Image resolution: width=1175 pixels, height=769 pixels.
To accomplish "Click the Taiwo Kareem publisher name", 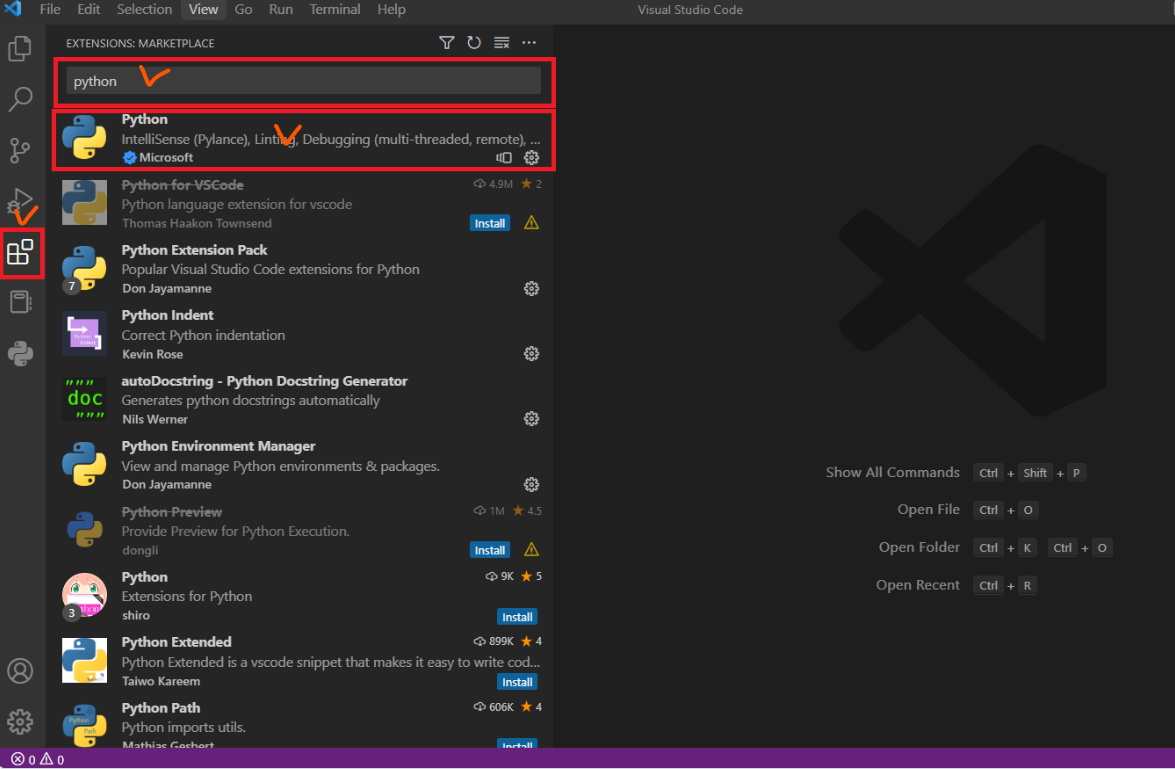I will pyautogui.click(x=161, y=681).
